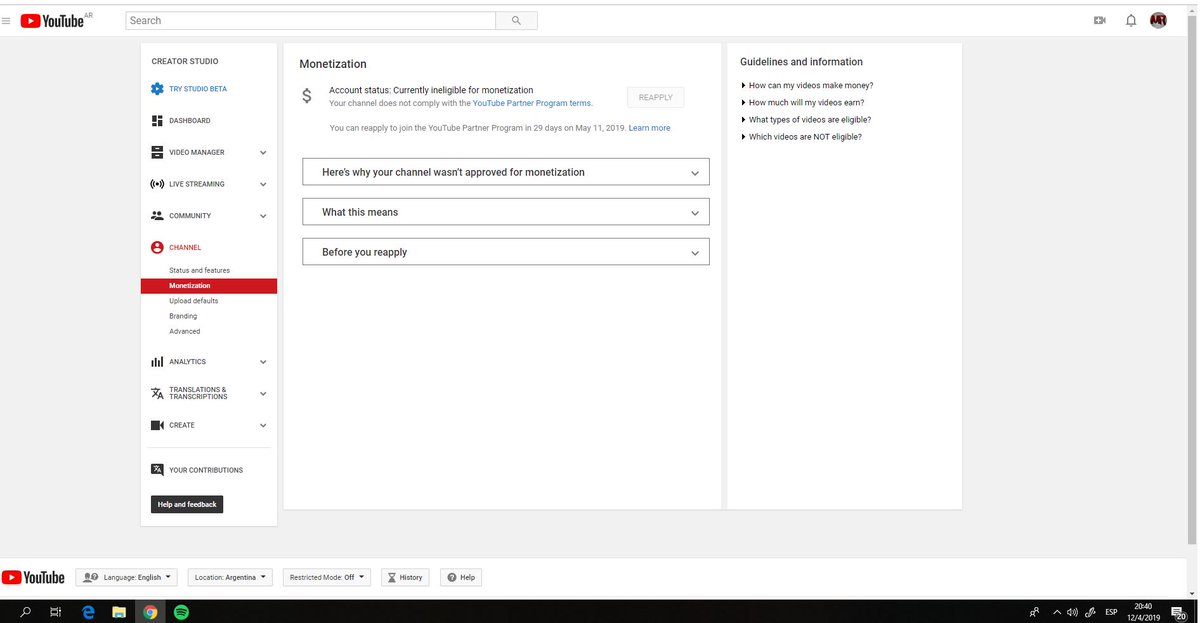The height and width of the screenshot is (623, 1200).
Task: Follow the Learn more link
Action: tap(650, 128)
